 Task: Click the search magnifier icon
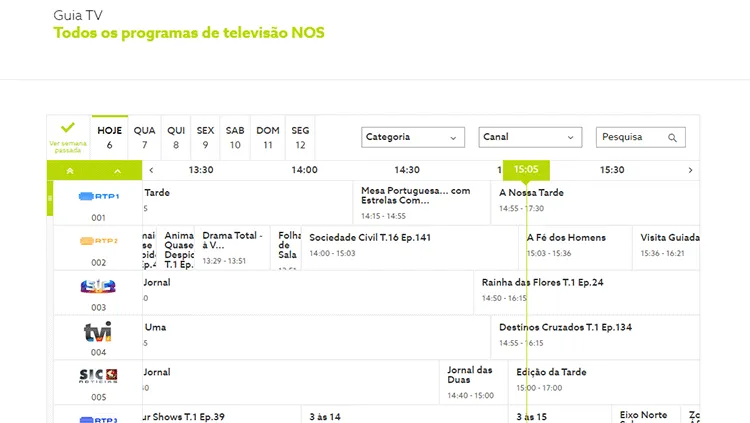(672, 138)
